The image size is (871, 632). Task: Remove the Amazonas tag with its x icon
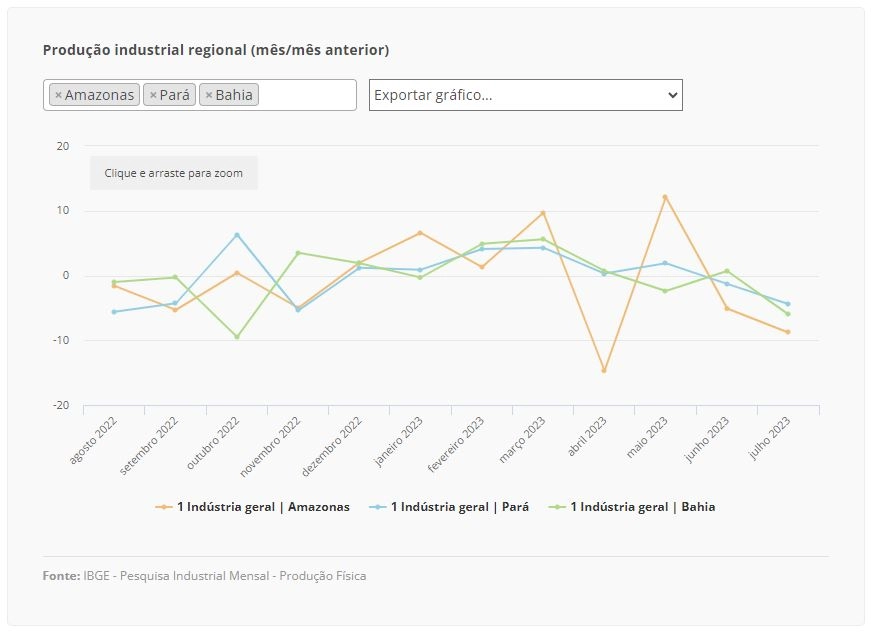pyautogui.click(x=58, y=96)
